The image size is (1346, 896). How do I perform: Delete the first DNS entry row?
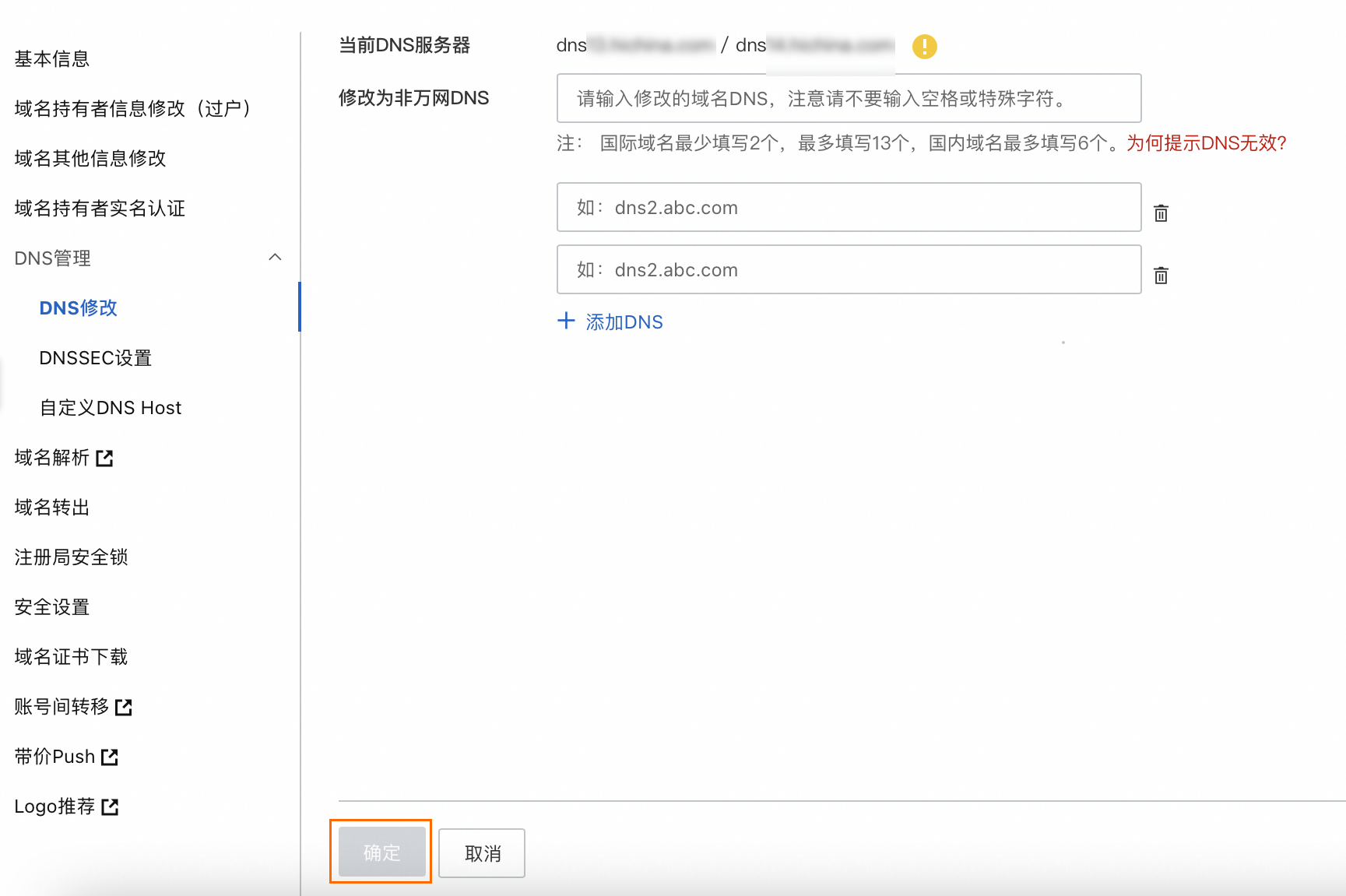[1161, 213]
